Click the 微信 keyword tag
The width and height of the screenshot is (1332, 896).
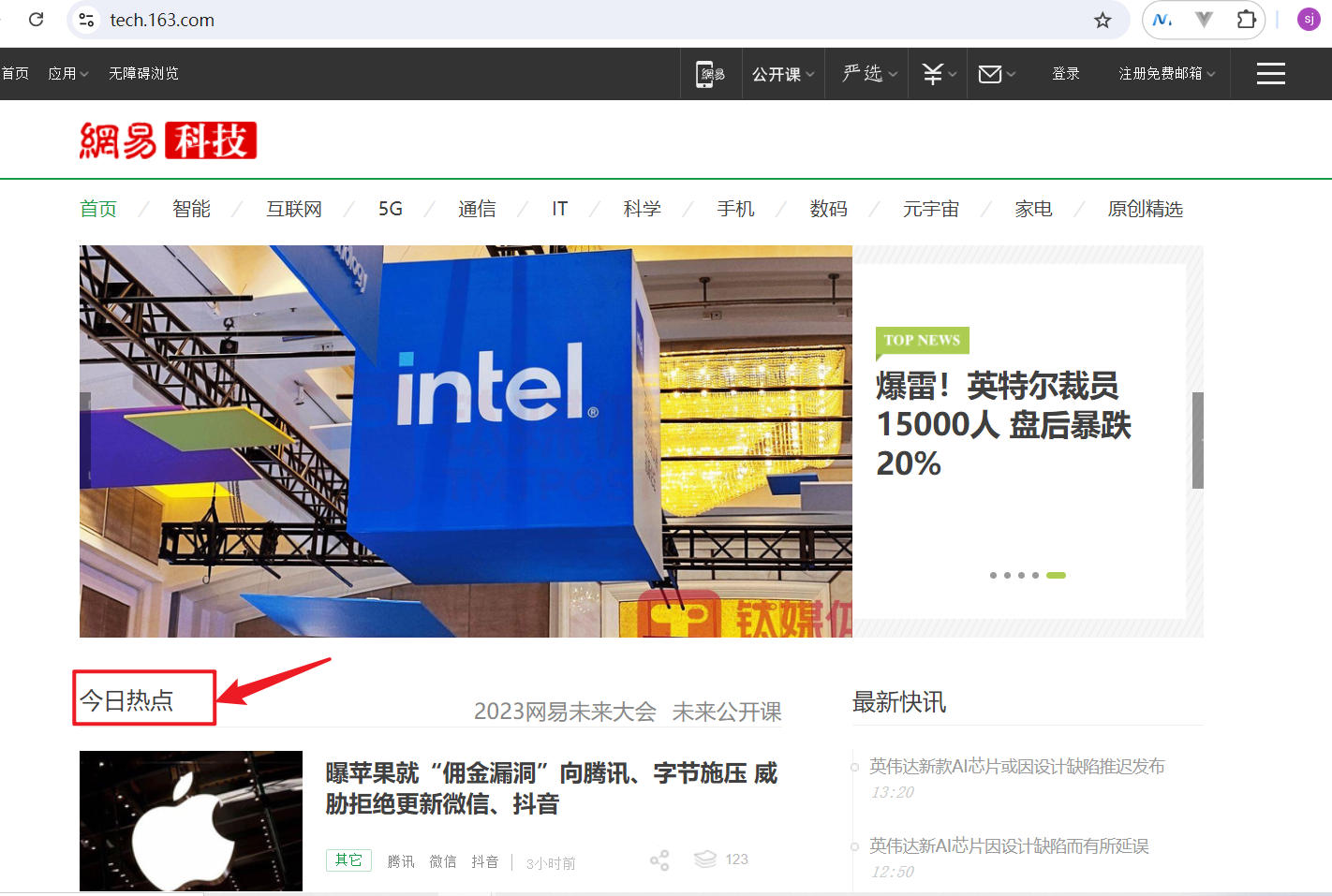443,861
